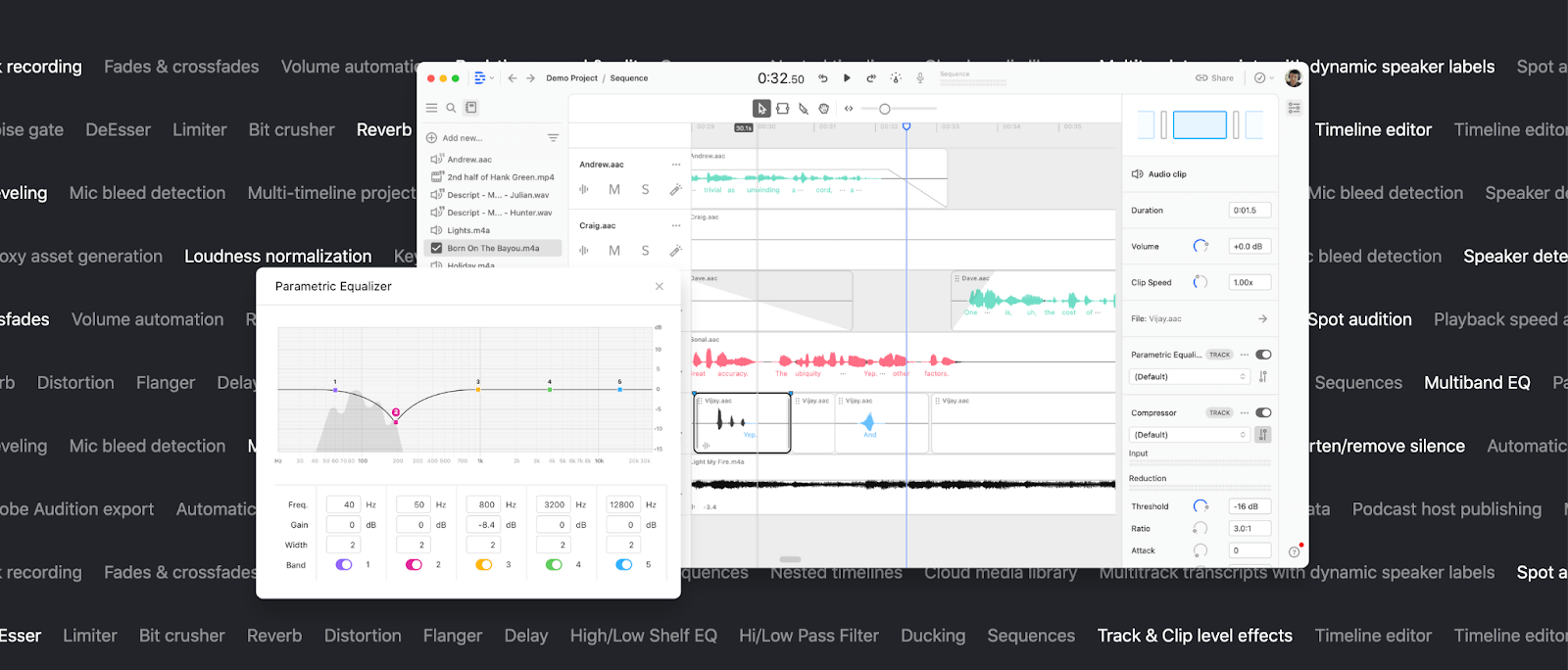Open file Vijay.aac with arrow
Screen dimensions: 1568x670
point(1263,318)
